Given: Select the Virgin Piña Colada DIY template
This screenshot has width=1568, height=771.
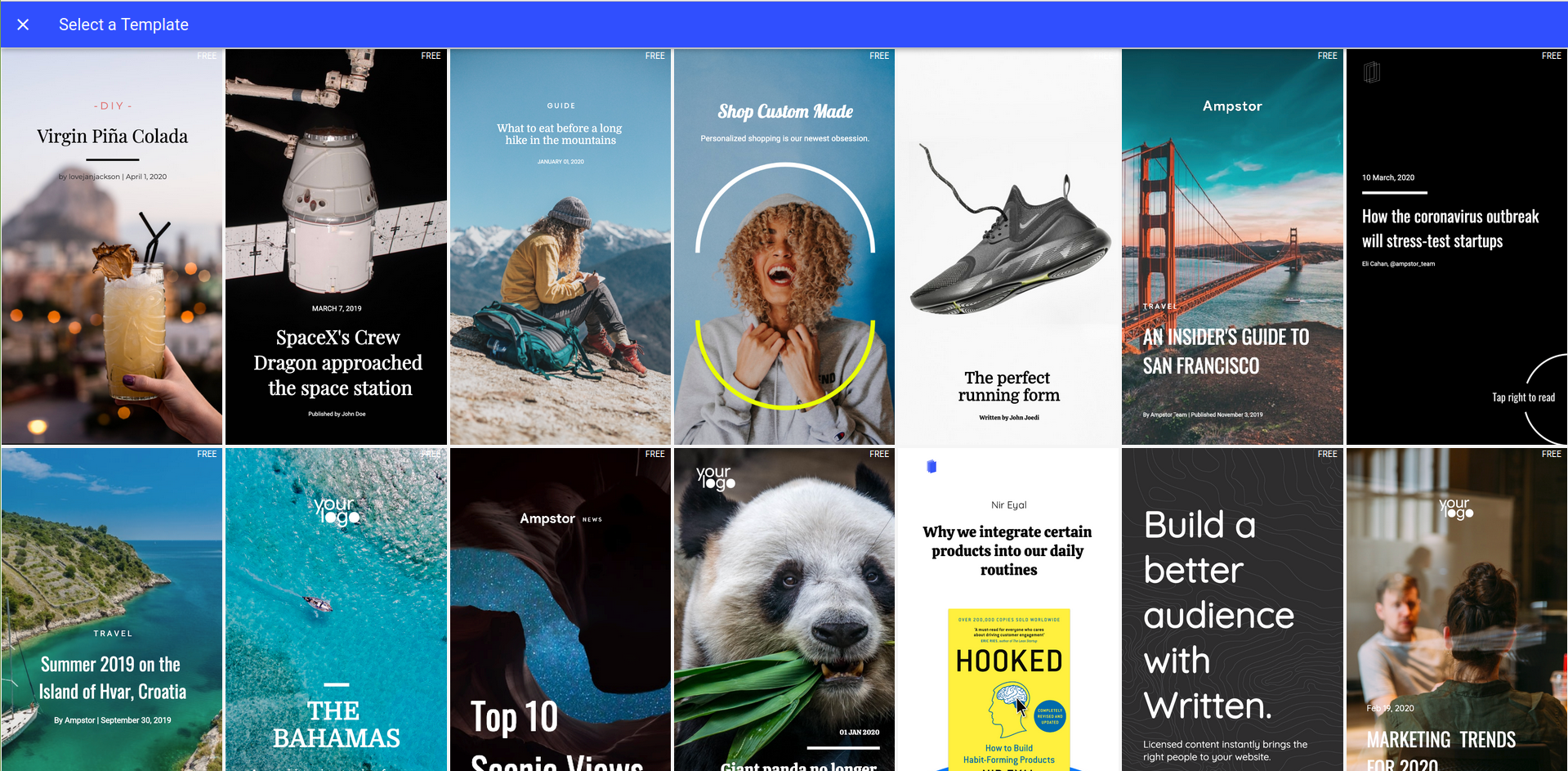Looking at the screenshot, I should tap(112, 247).
